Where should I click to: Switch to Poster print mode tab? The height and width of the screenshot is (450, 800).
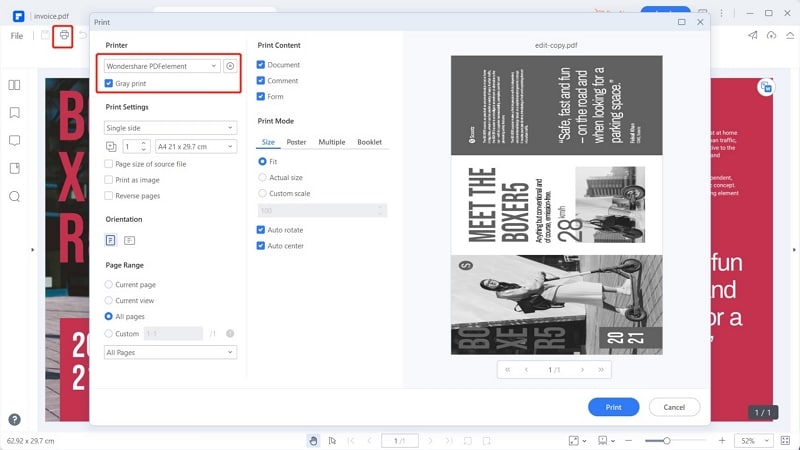(296, 142)
